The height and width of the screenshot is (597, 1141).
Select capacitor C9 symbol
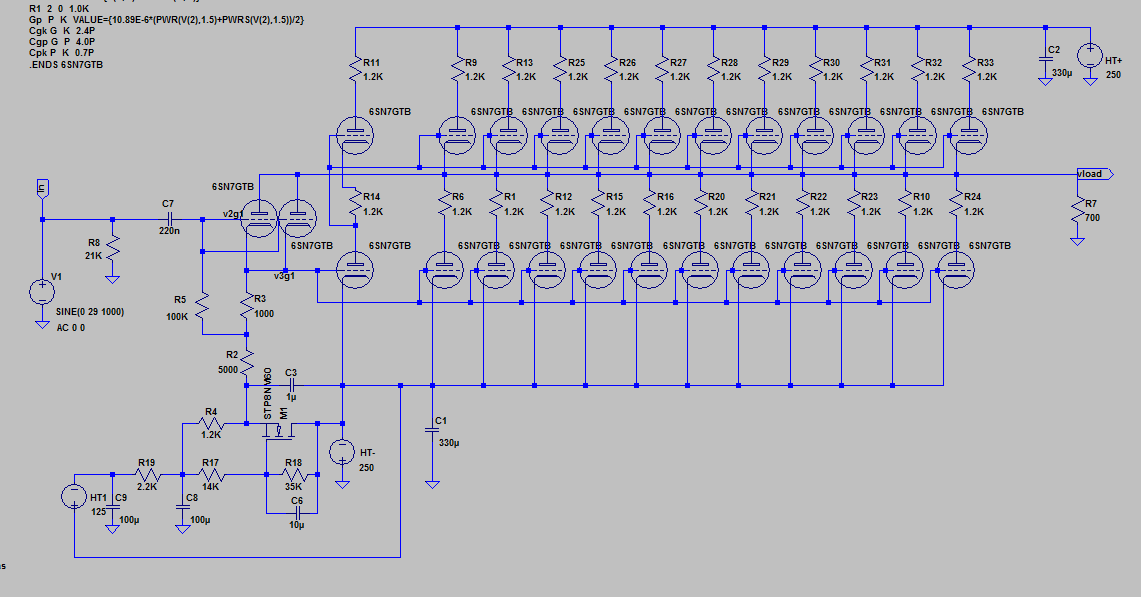112,505
